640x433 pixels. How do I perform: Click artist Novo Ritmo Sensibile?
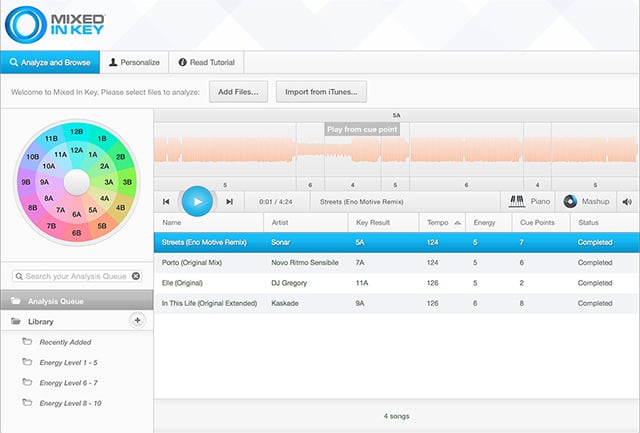click(x=305, y=263)
